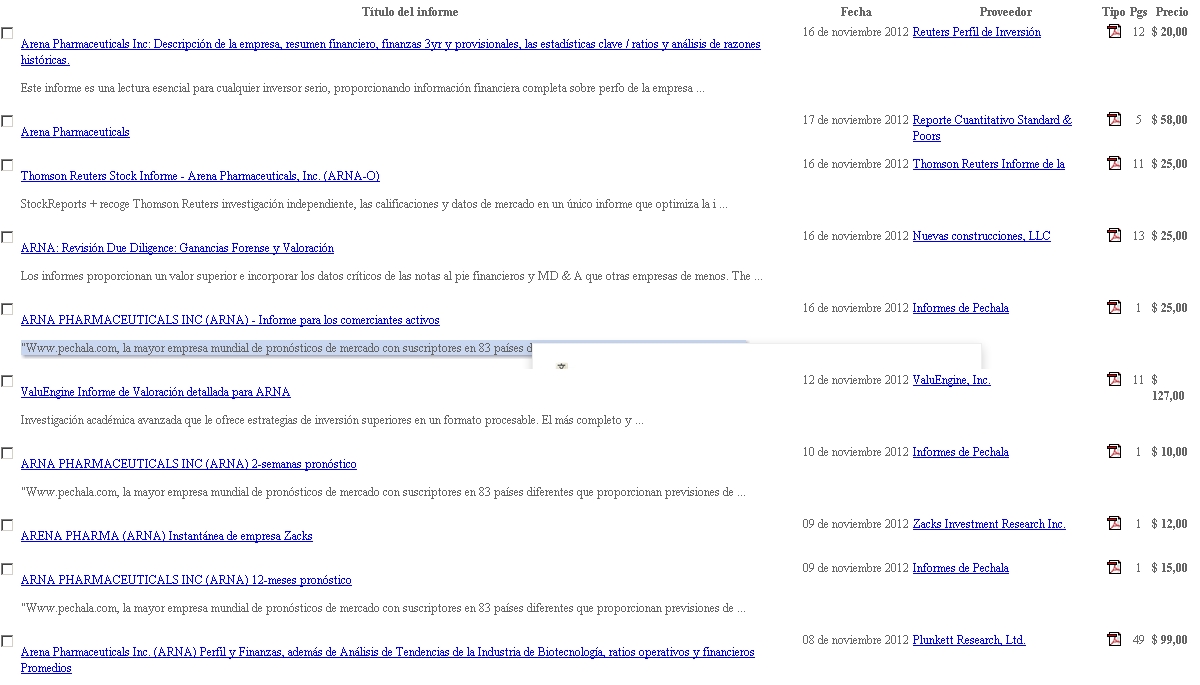Click the Proveedor column header
Screen dimensions: 1200x685
(x=1005, y=12)
